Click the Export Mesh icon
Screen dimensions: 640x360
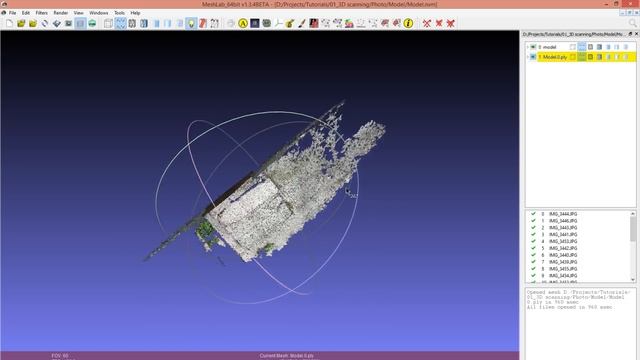57,24
